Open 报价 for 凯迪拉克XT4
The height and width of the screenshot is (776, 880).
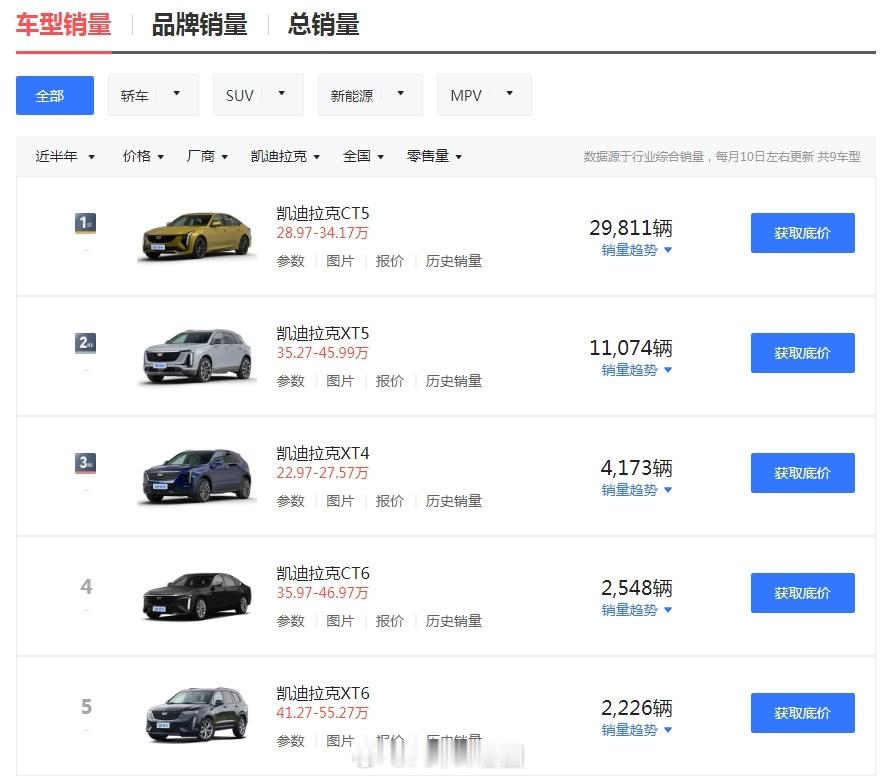[x=389, y=501]
